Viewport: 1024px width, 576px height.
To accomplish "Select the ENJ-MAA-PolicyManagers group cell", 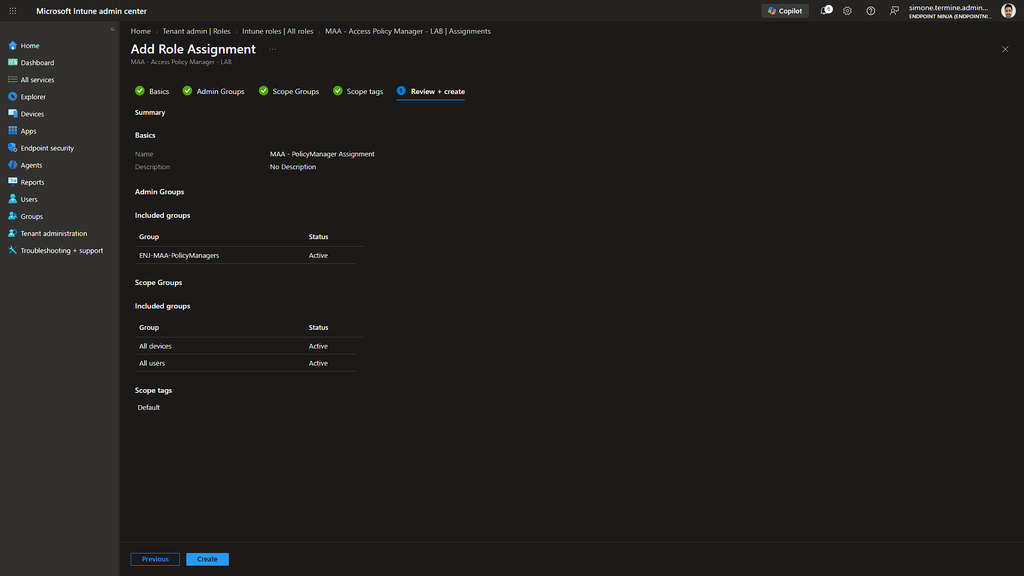I will point(179,255).
